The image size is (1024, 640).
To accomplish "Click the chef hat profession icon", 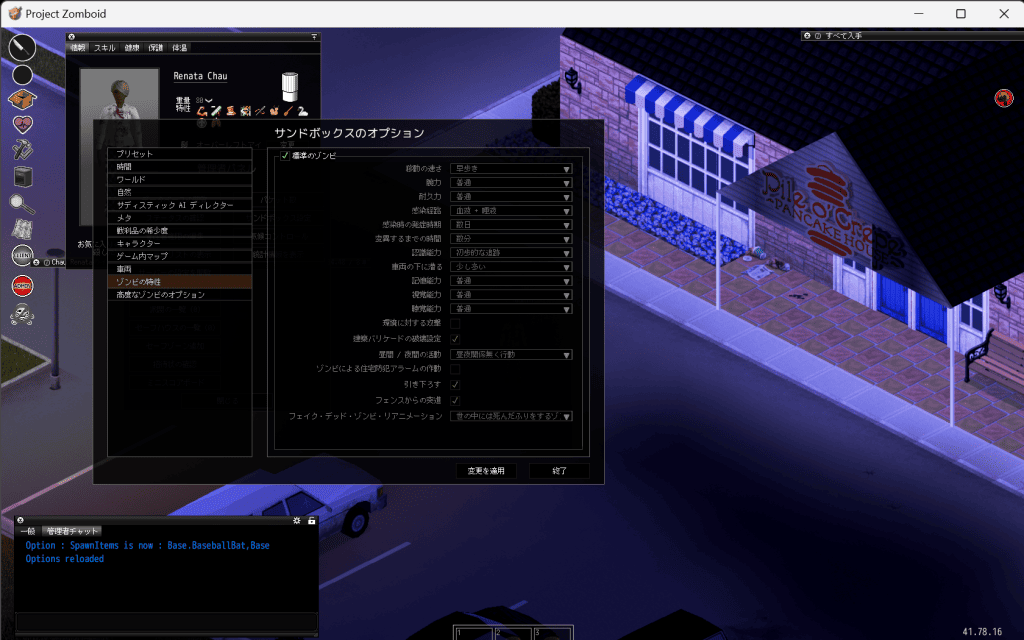I will tap(289, 87).
